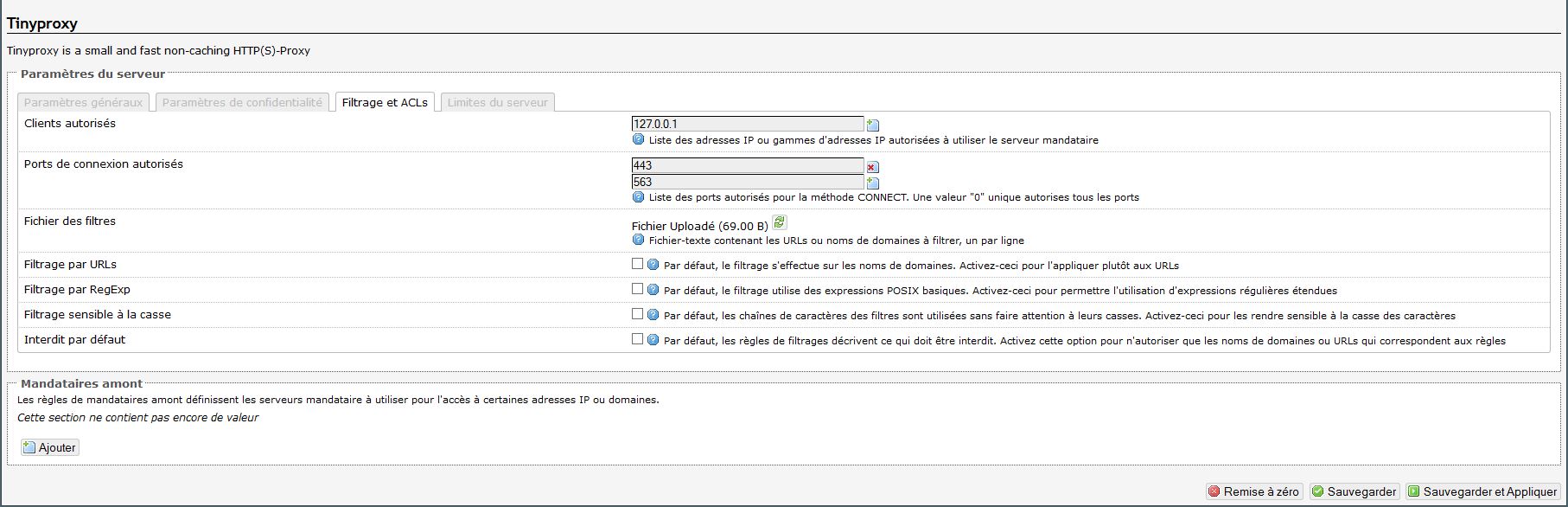This screenshot has width=1568, height=507.
Task: Check the Interdit par défaut option
Action: [637, 339]
